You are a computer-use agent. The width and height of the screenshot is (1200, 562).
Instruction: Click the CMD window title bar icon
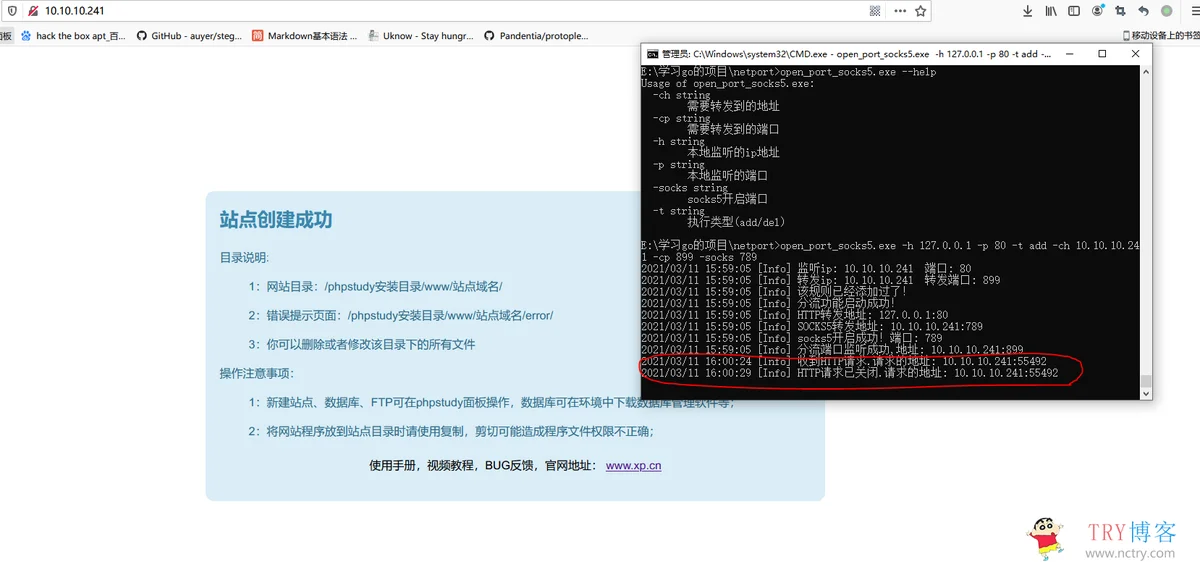click(652, 54)
